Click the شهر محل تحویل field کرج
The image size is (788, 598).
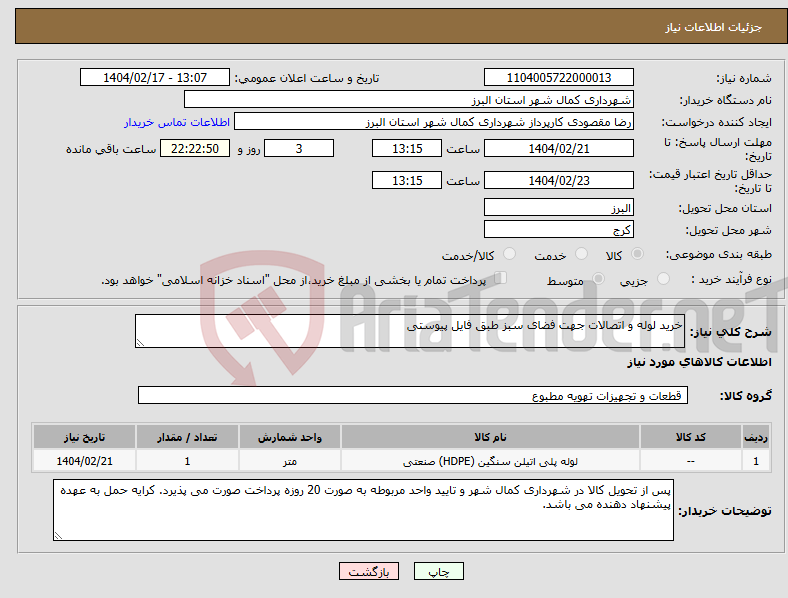point(558,229)
